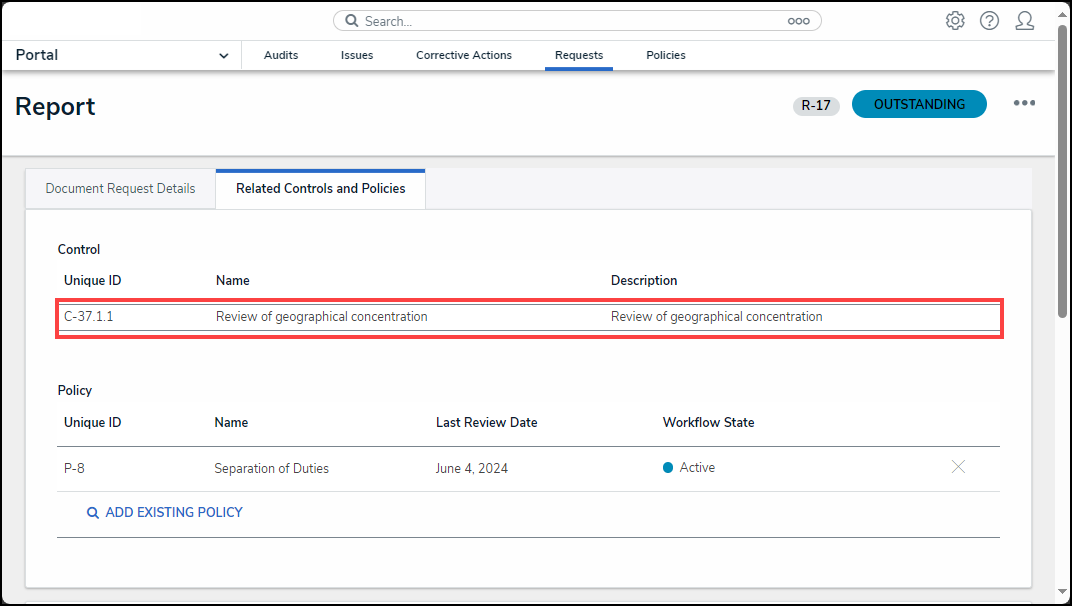
Task: Open the settings gear icon
Action: click(x=955, y=21)
